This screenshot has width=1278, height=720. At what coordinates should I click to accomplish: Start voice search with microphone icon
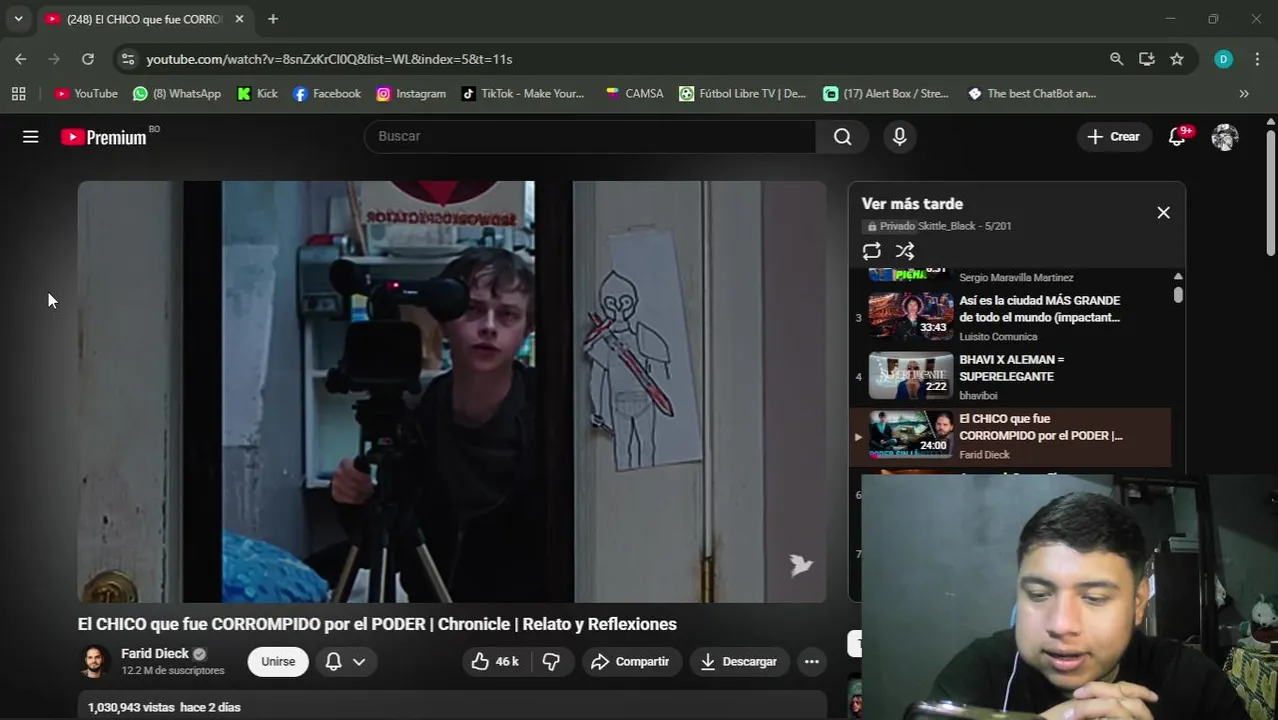900,137
